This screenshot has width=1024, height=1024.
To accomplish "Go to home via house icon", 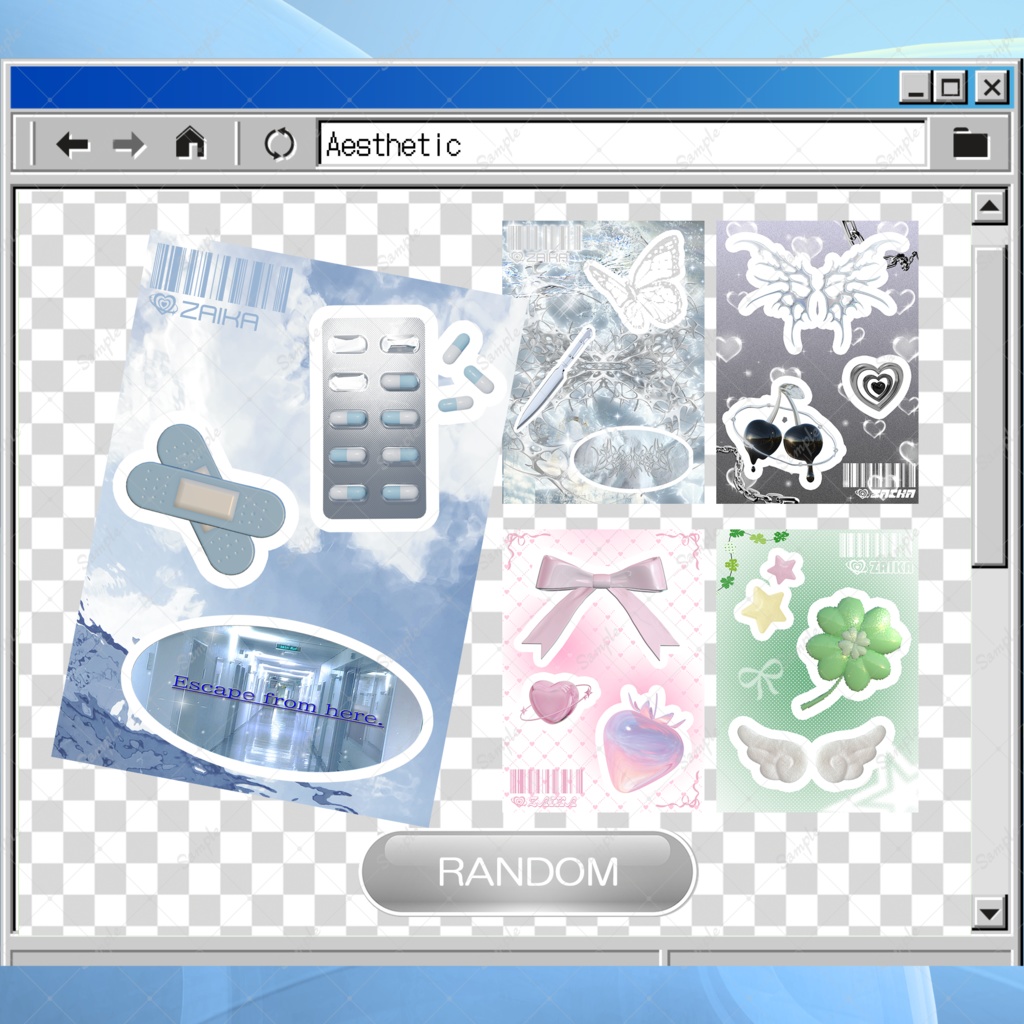I will pyautogui.click(x=190, y=143).
